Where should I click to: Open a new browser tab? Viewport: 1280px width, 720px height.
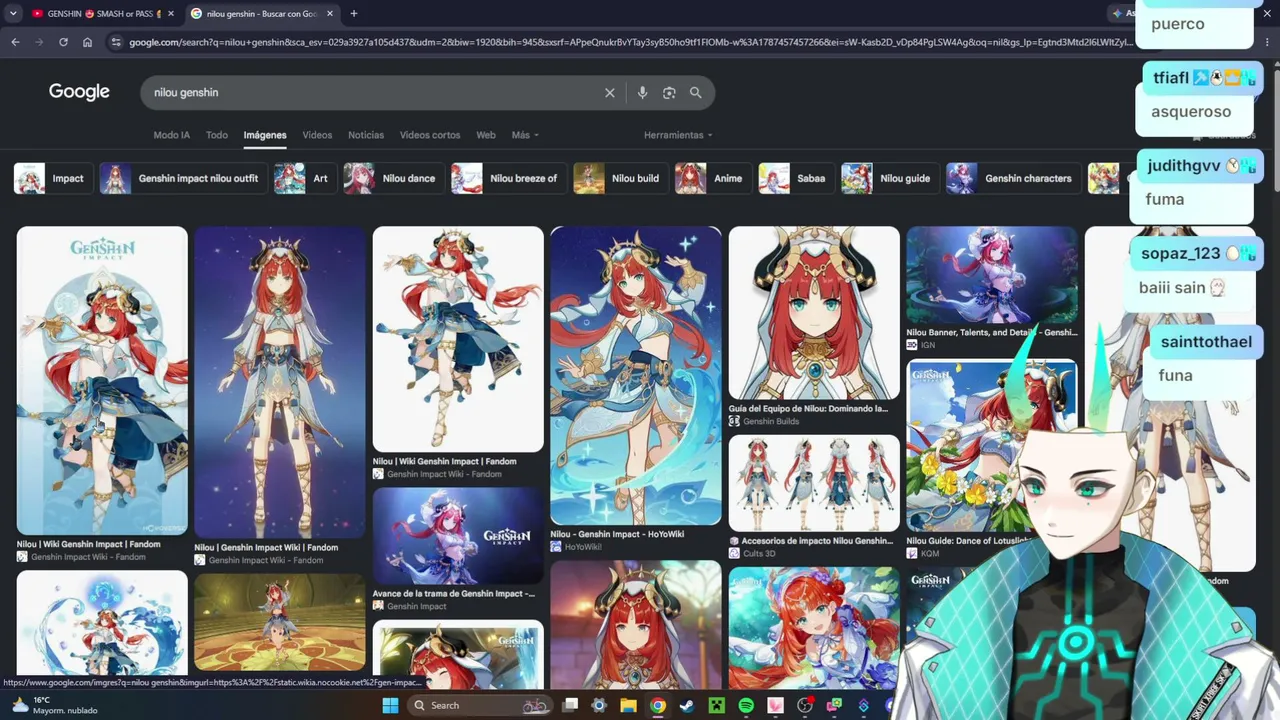point(353,14)
